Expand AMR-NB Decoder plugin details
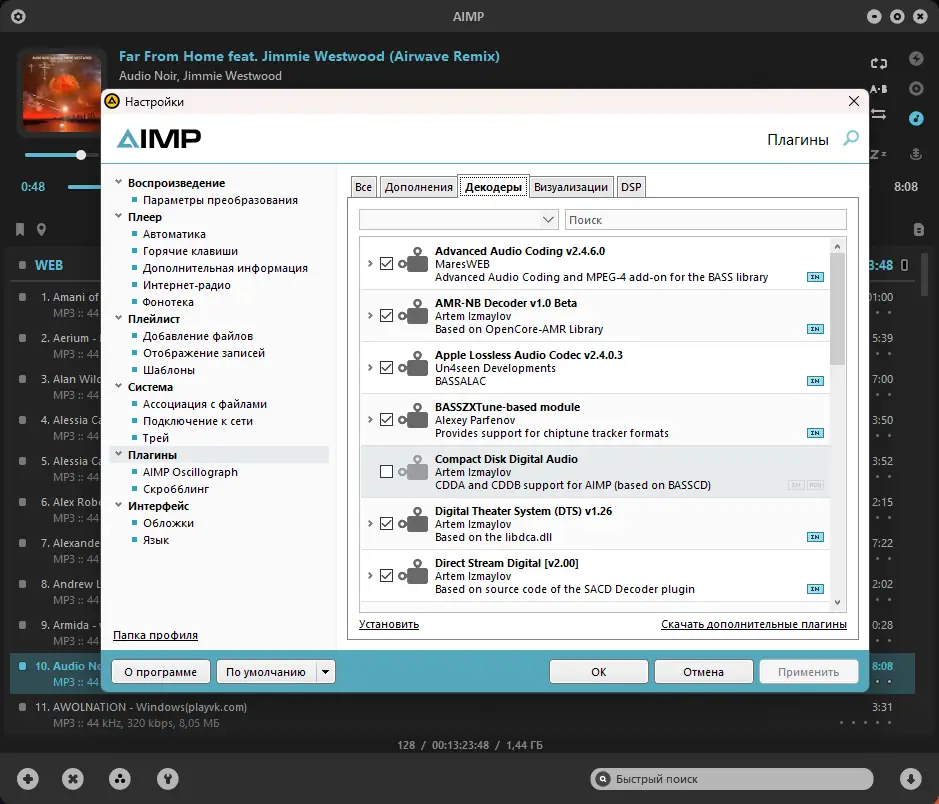Image resolution: width=939 pixels, height=804 pixels. click(x=370, y=315)
